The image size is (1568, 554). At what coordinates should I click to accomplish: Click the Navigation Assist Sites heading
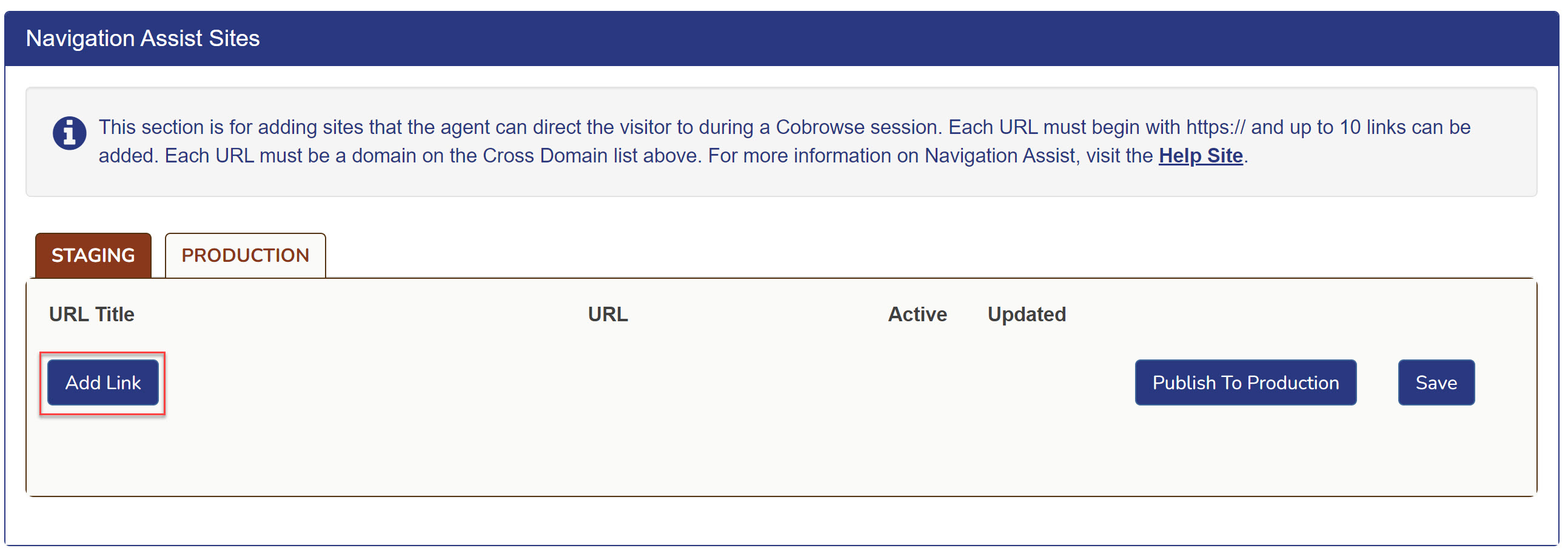[x=143, y=38]
